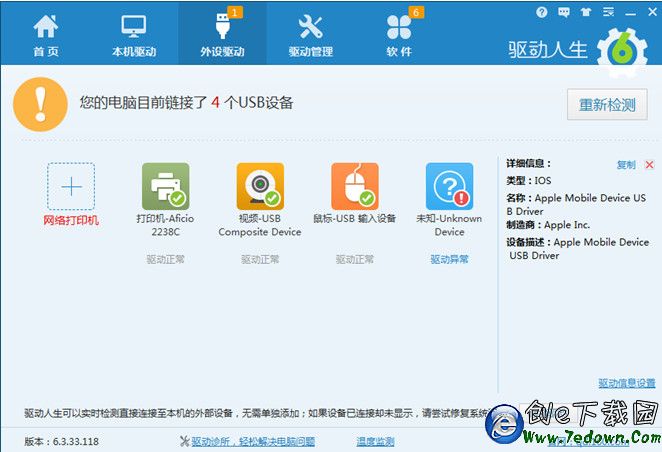
Task: Select the USB mouse input device icon
Action: pos(355,187)
